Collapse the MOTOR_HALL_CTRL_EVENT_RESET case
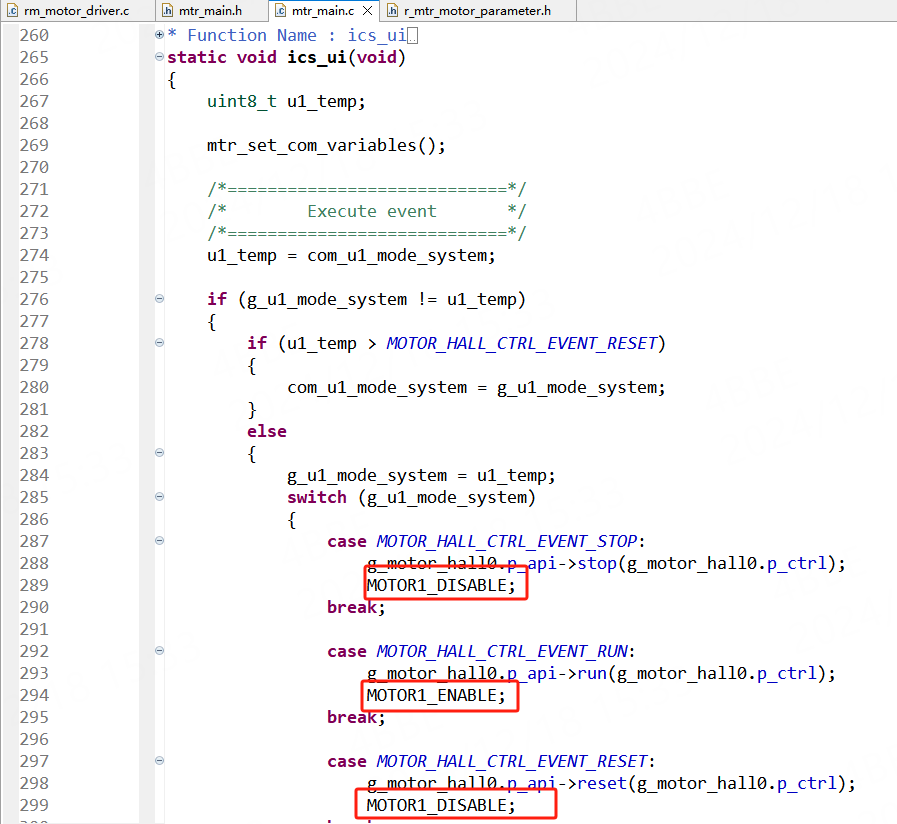 (159, 761)
